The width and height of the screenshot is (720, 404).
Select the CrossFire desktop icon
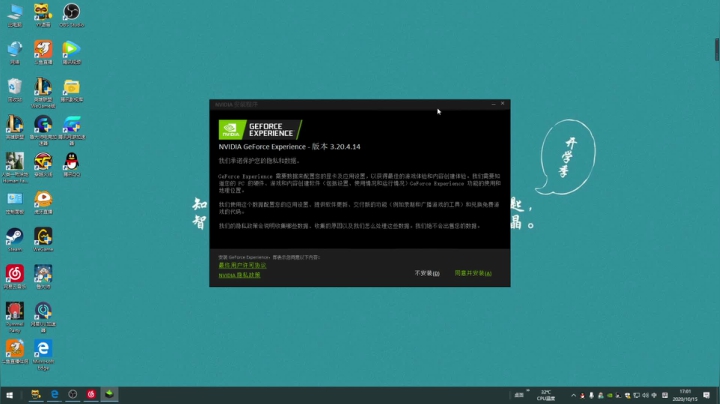tap(43, 165)
